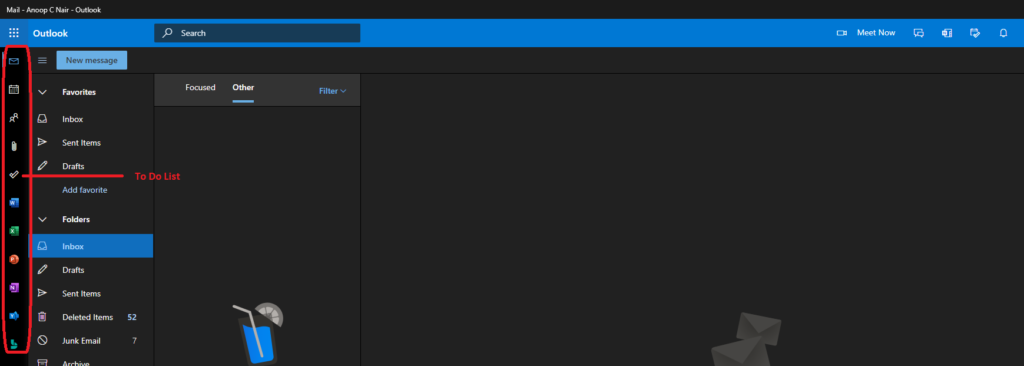Click the Favorites heading text
This screenshot has height=366, width=1024.
coord(79,92)
